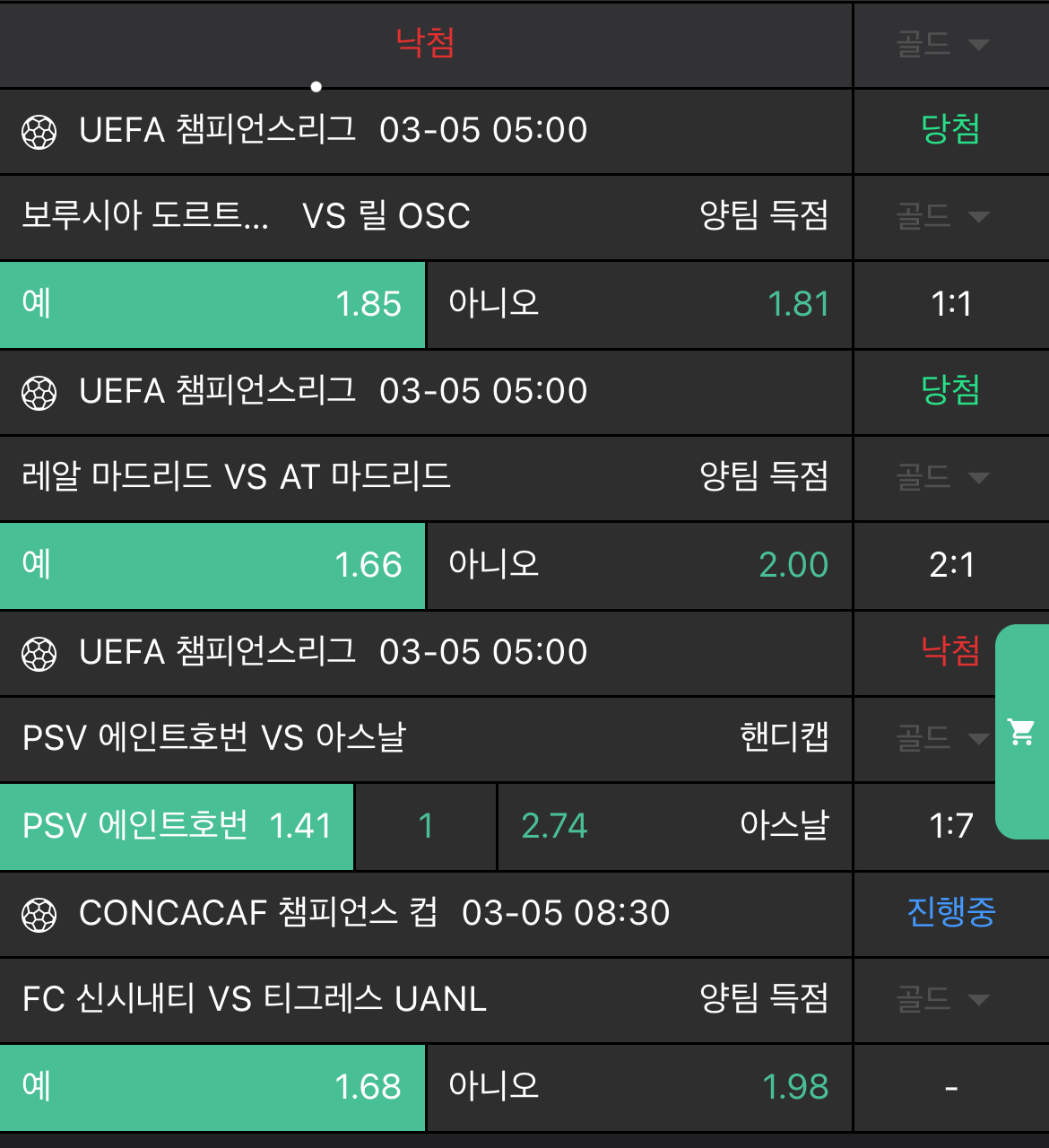This screenshot has width=1049, height=1148.
Task: Open 골드 dropdown in FC Cincinnati row
Action: click(x=942, y=999)
